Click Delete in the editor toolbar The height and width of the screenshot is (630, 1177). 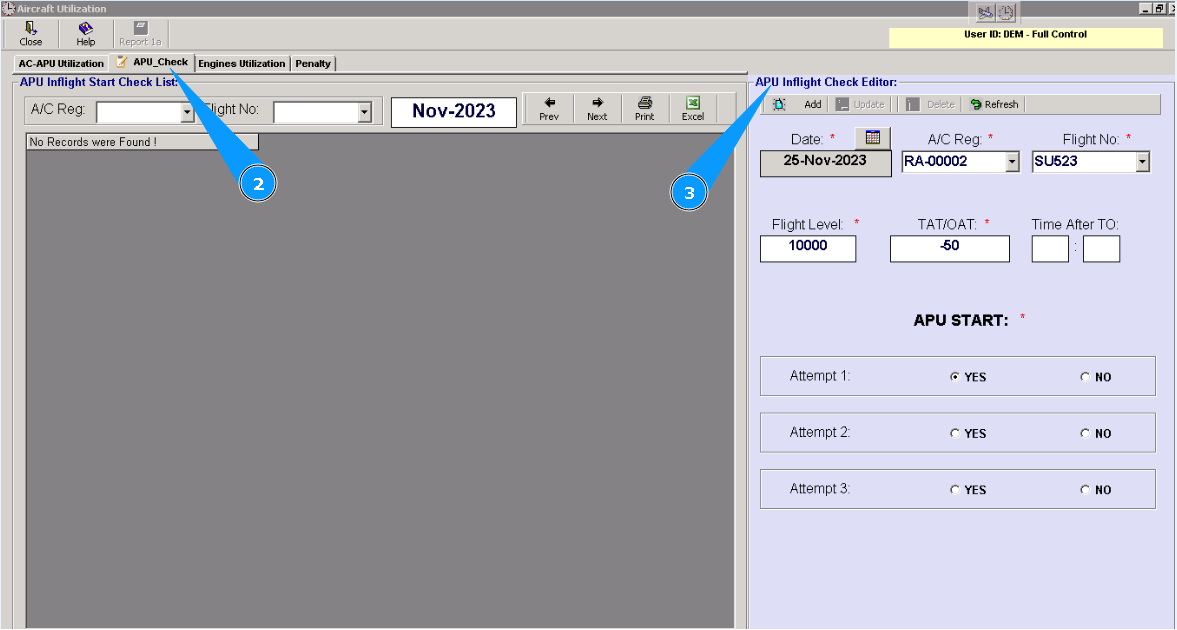click(931, 104)
